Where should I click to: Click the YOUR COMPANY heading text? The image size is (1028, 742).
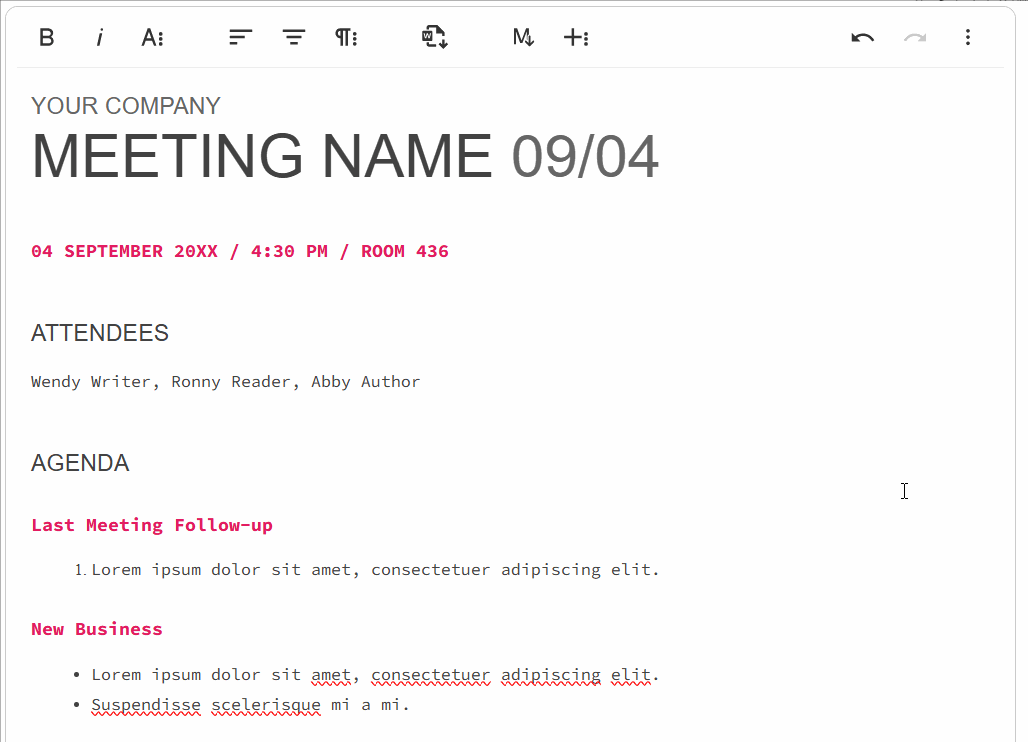(126, 106)
